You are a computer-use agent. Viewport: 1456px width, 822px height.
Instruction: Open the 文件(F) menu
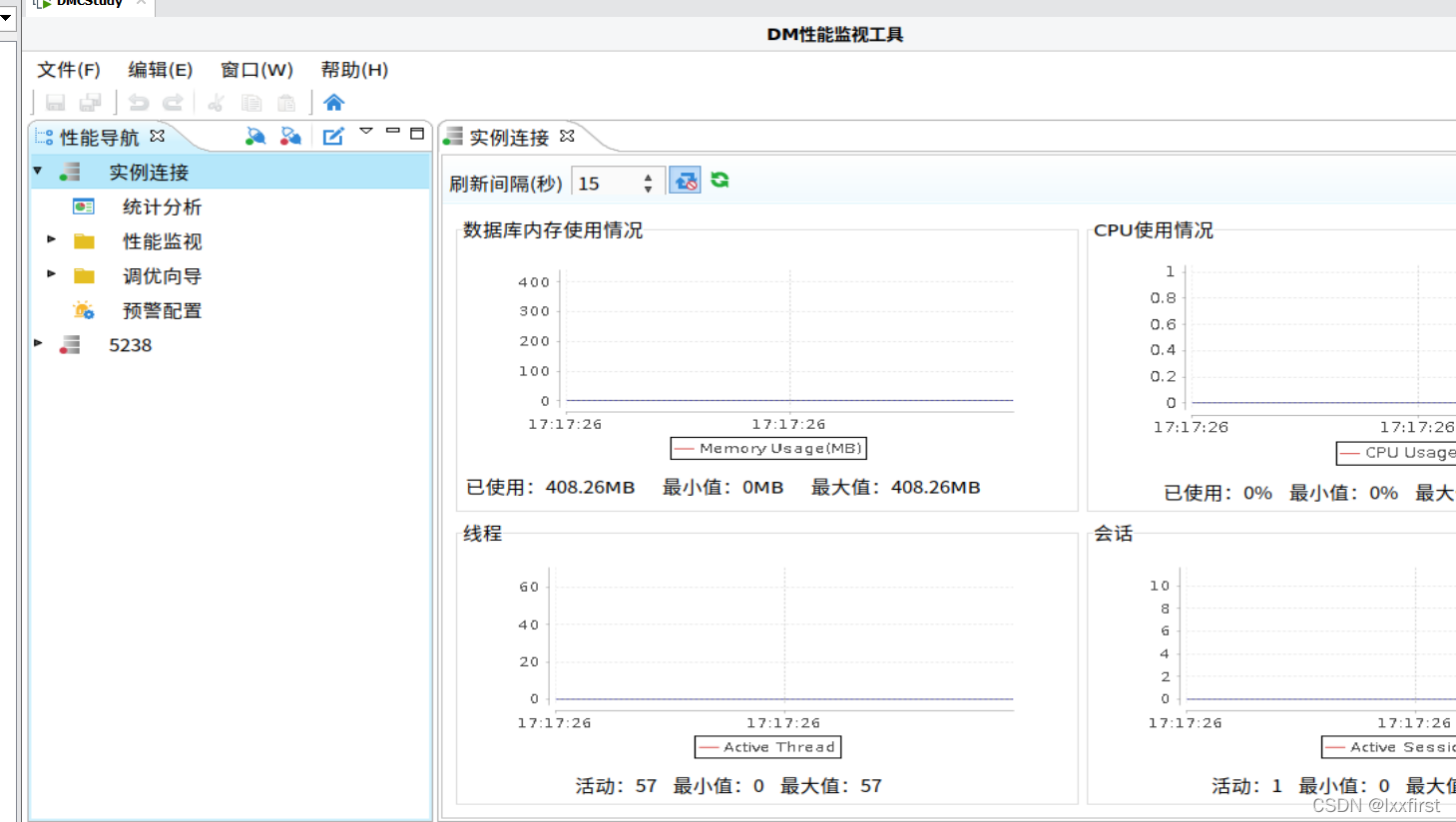[69, 70]
